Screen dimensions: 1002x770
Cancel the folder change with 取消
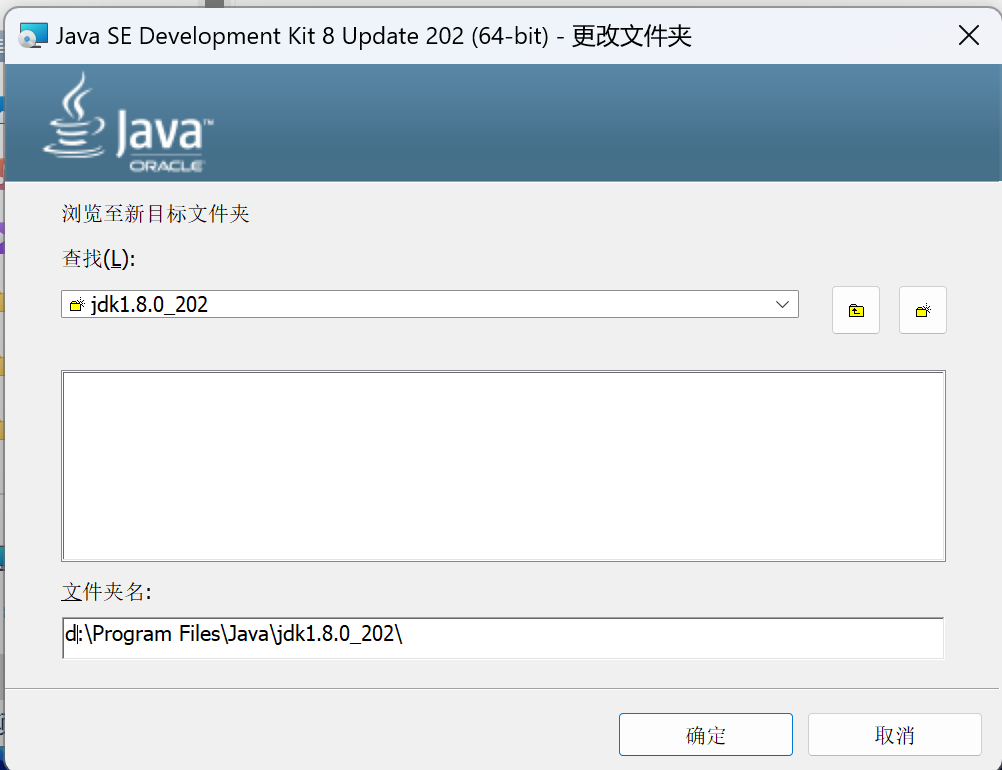pyautogui.click(x=894, y=735)
